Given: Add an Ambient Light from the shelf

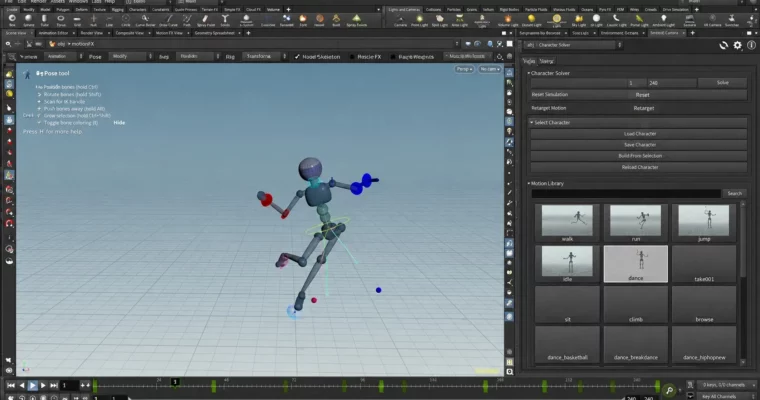Looking at the screenshot, I should pyautogui.click(x=664, y=20).
